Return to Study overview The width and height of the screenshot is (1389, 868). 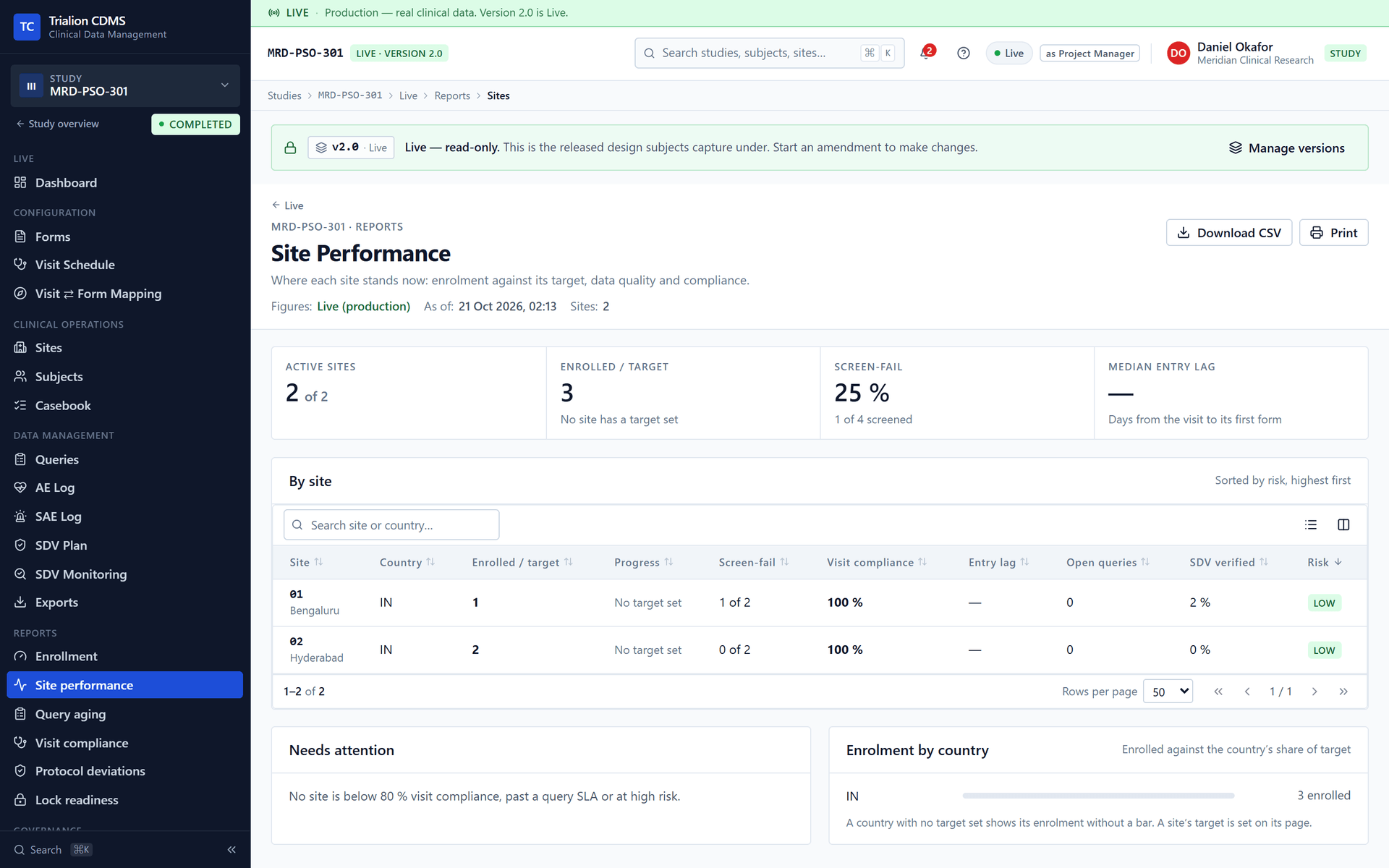pos(58,124)
